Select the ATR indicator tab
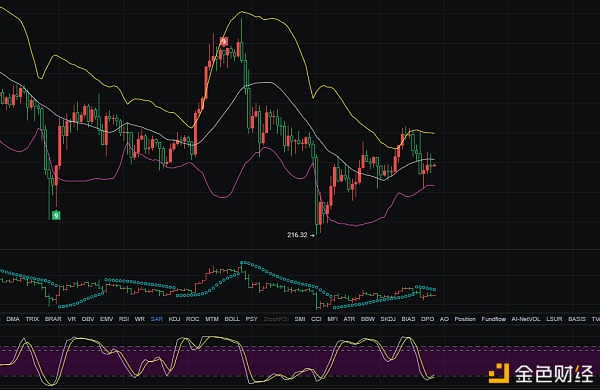Image resolution: width=600 pixels, height=390 pixels. (x=349, y=319)
